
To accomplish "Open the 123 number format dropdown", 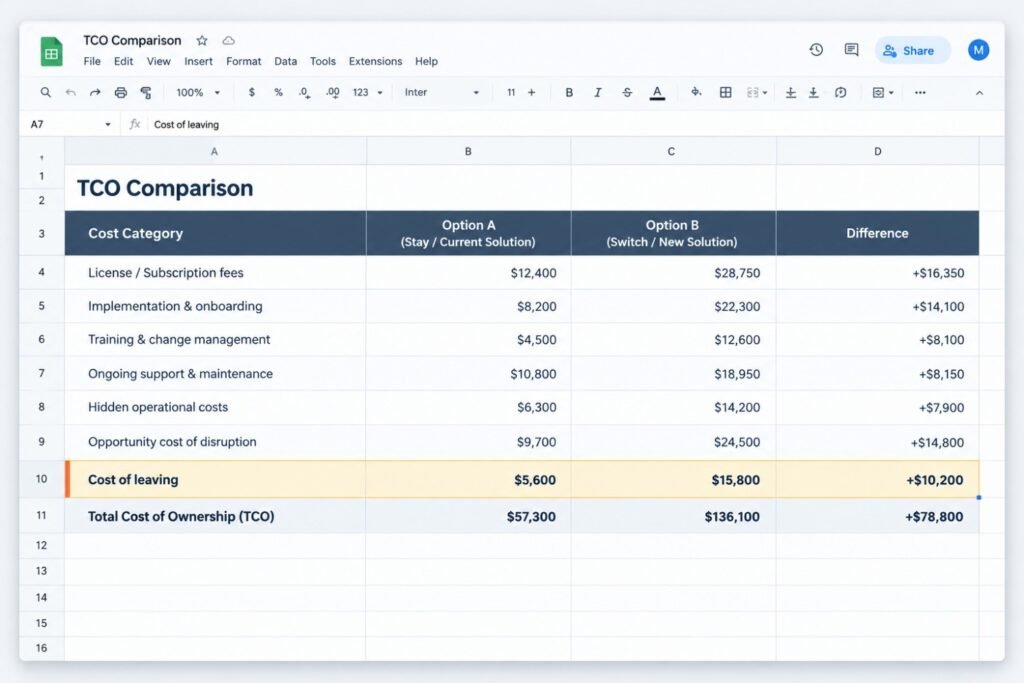I will tap(367, 93).
